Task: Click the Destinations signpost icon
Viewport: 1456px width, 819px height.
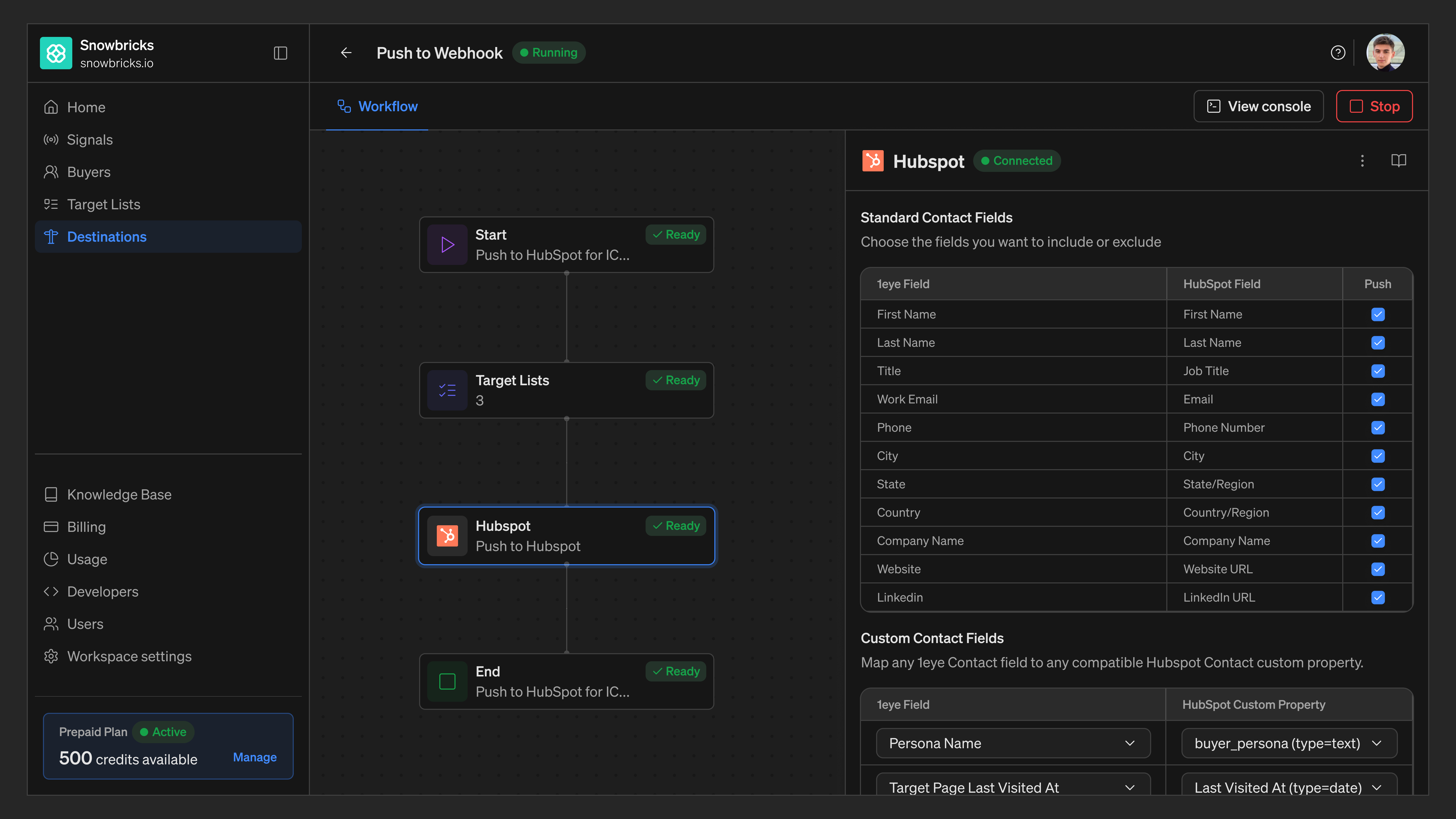Action: (x=51, y=237)
